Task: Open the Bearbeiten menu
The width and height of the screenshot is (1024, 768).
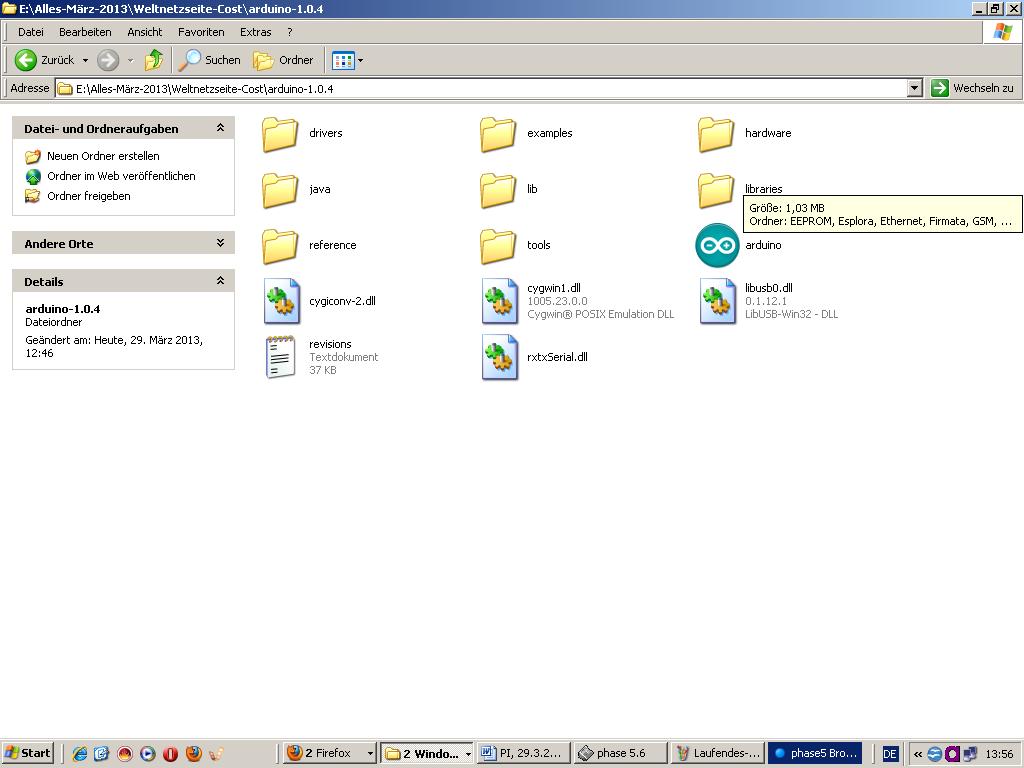Action: tap(85, 32)
